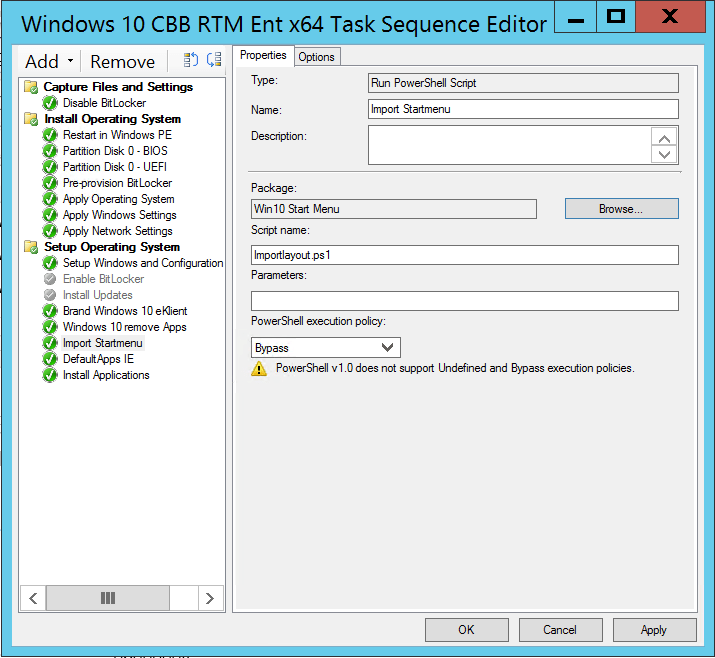715x658 pixels.
Task: Select the Setup Operating System group
Action: pos(112,247)
